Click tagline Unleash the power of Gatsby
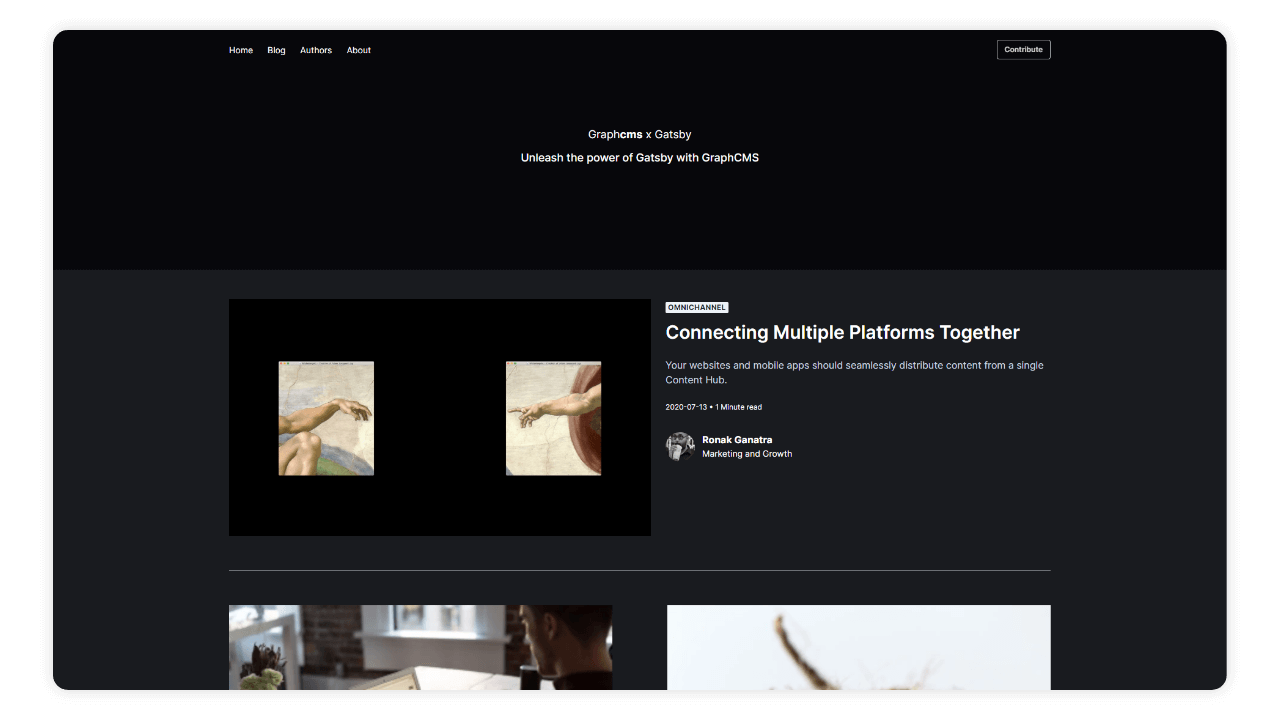Viewport: 1280px width, 720px height. [640, 158]
